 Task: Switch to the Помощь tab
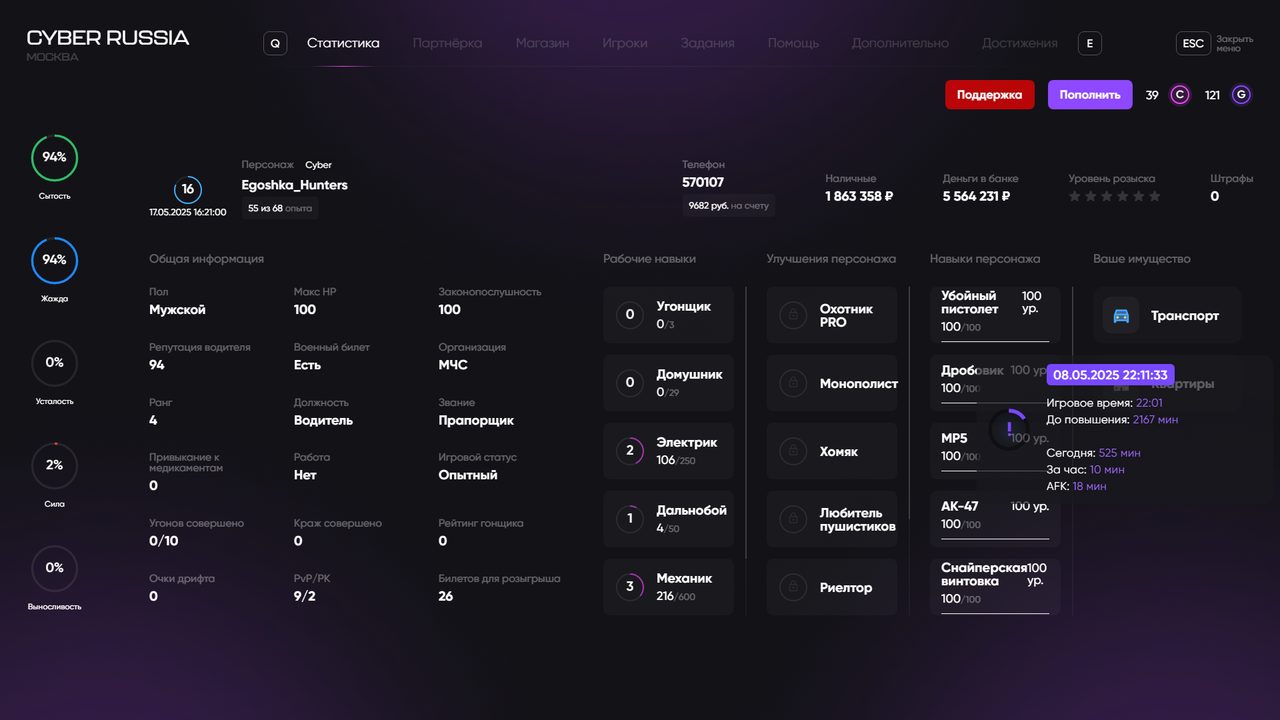[793, 43]
